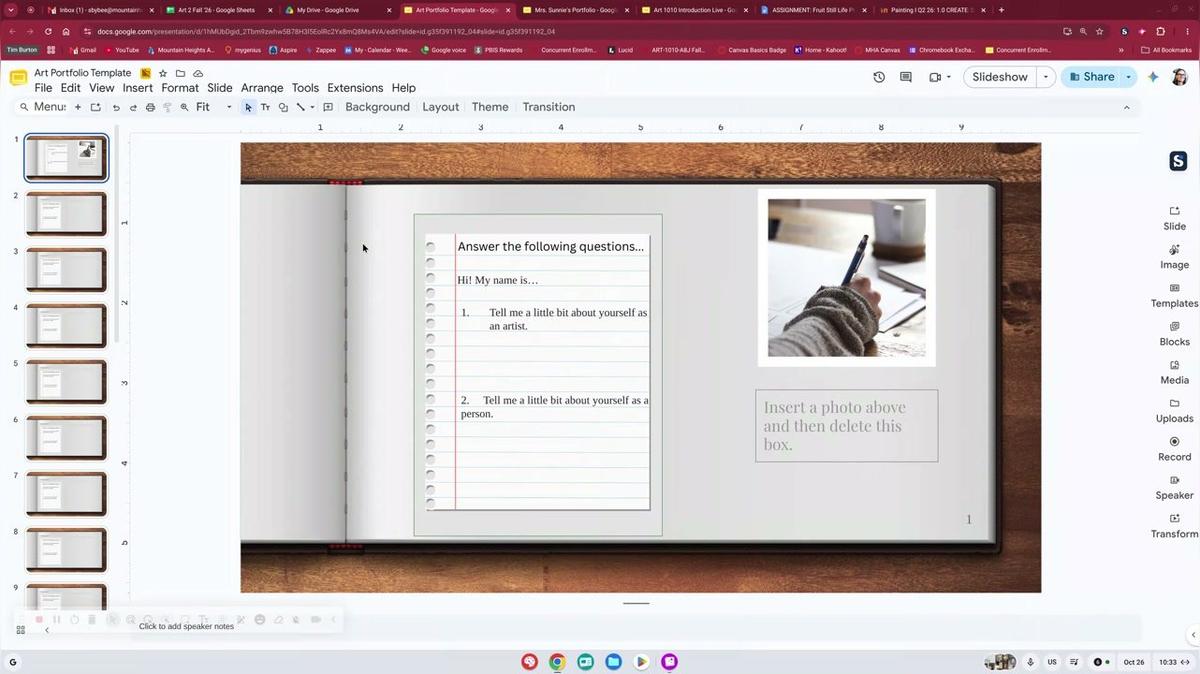Open the Extensions menu
1200x674 pixels.
pos(355,88)
